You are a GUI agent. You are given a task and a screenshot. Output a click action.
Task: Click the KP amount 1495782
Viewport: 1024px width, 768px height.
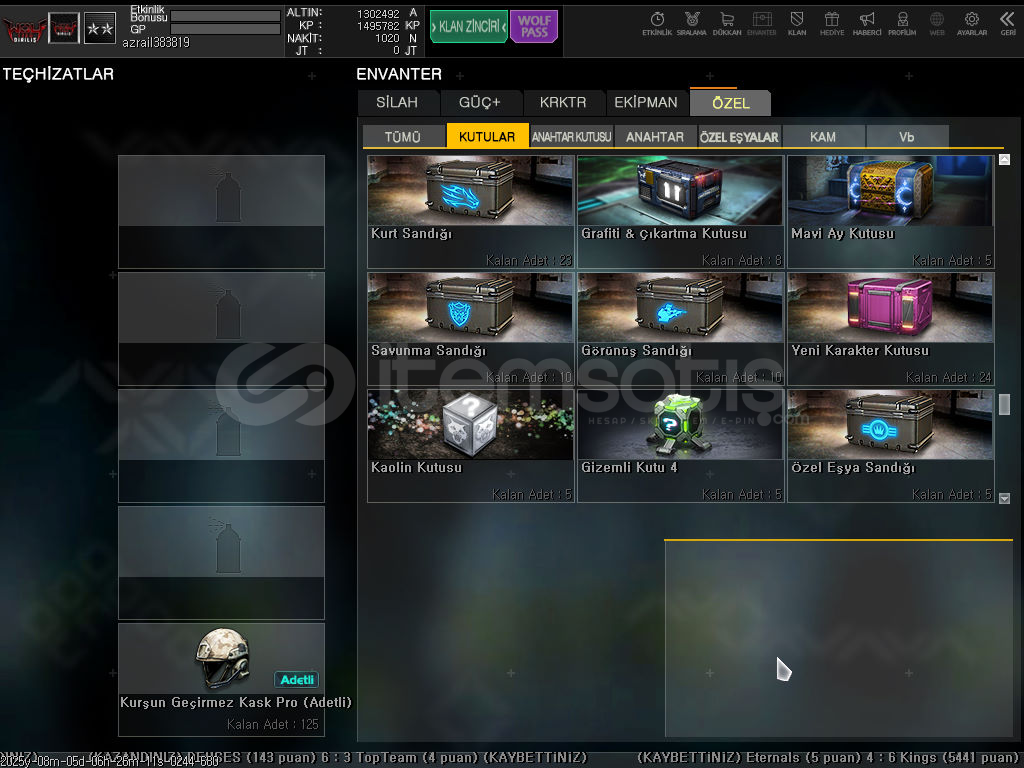coord(378,26)
